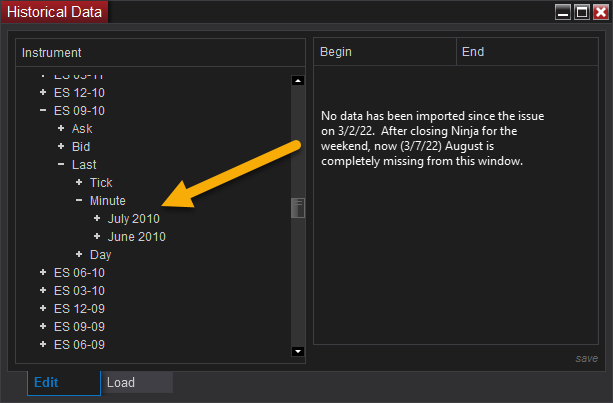Select the Ask tree row
Screen dimensions: 613x403
click(82, 129)
